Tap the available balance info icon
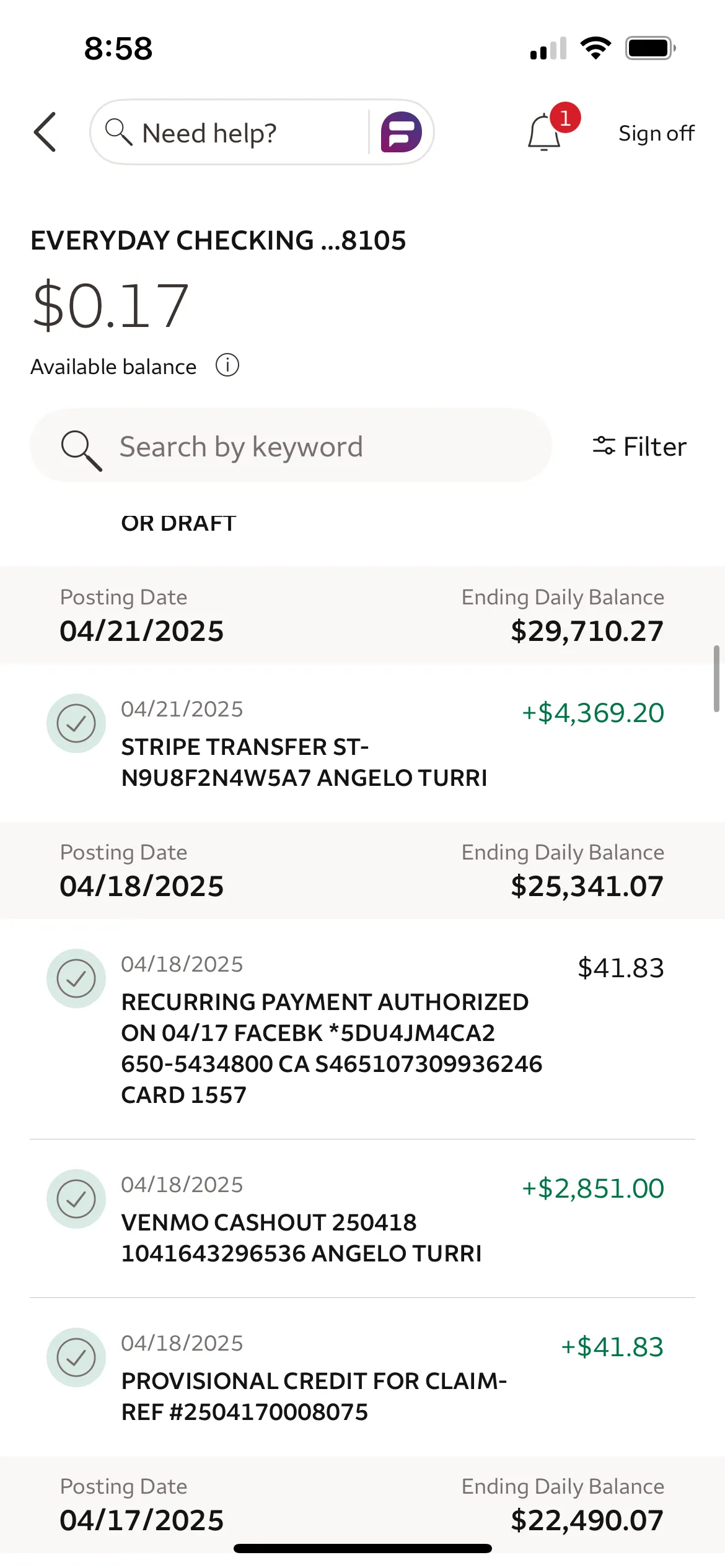 point(227,365)
